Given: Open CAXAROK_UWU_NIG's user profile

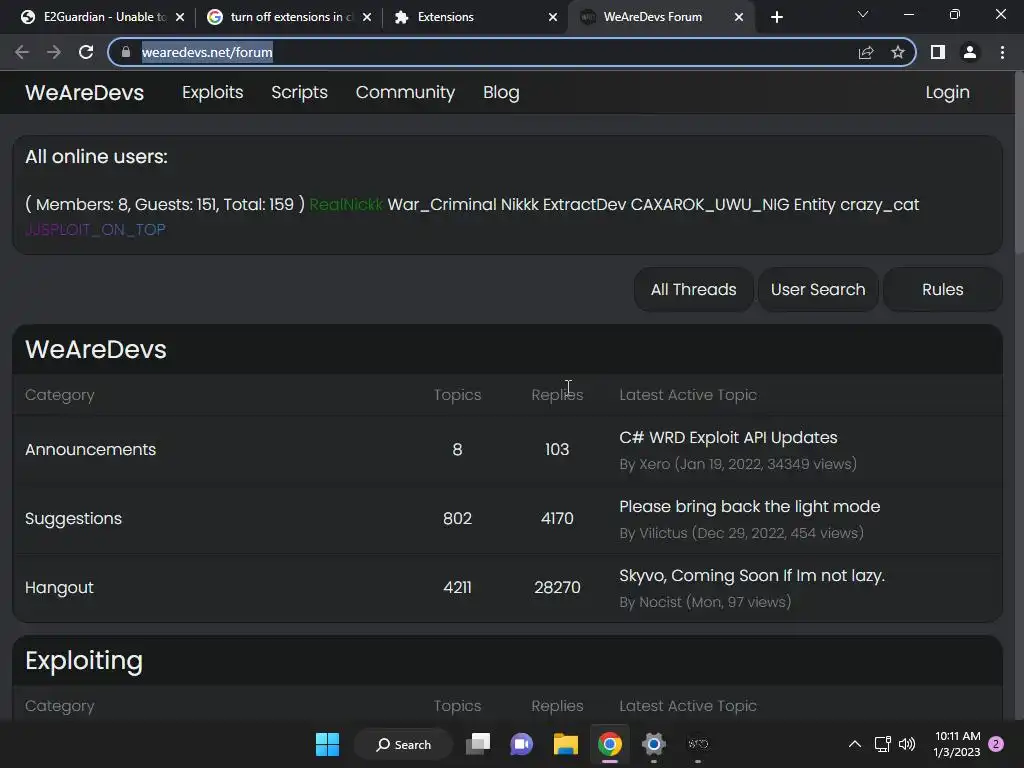Looking at the screenshot, I should coord(709,204).
